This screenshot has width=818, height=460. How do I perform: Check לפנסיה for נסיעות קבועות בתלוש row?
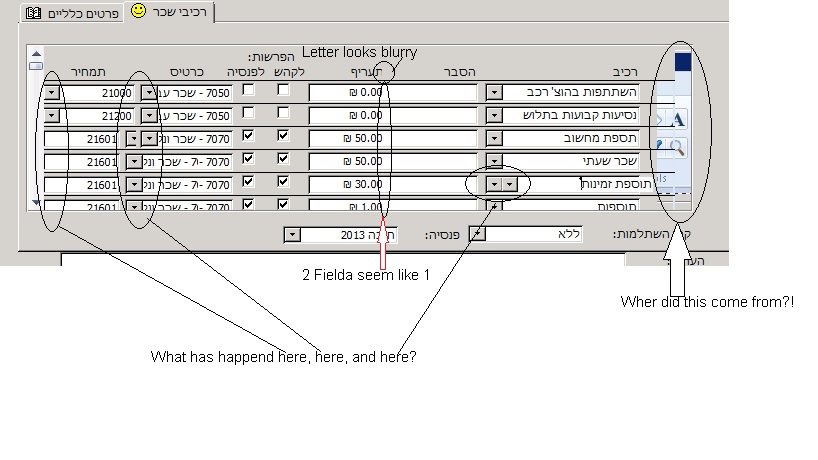click(248, 113)
